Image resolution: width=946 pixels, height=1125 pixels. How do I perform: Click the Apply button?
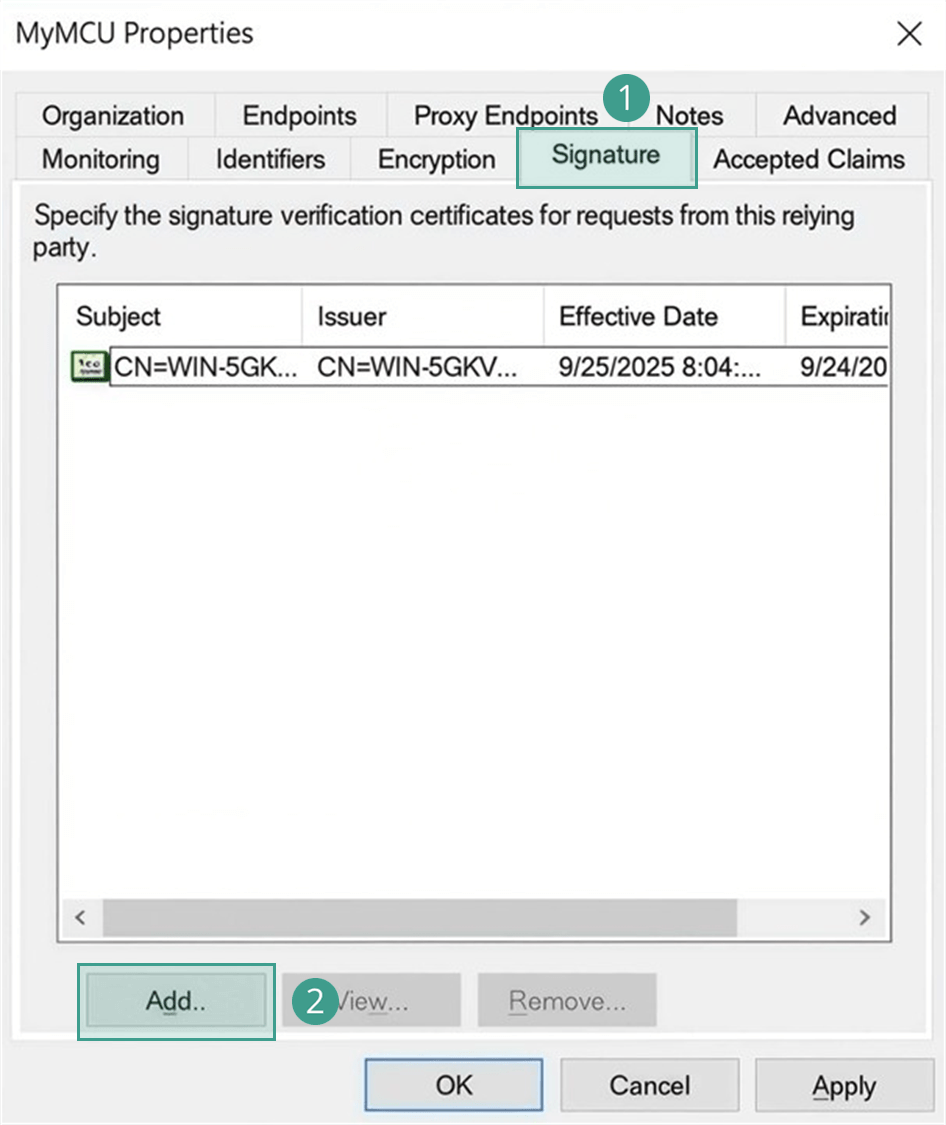point(844,1085)
